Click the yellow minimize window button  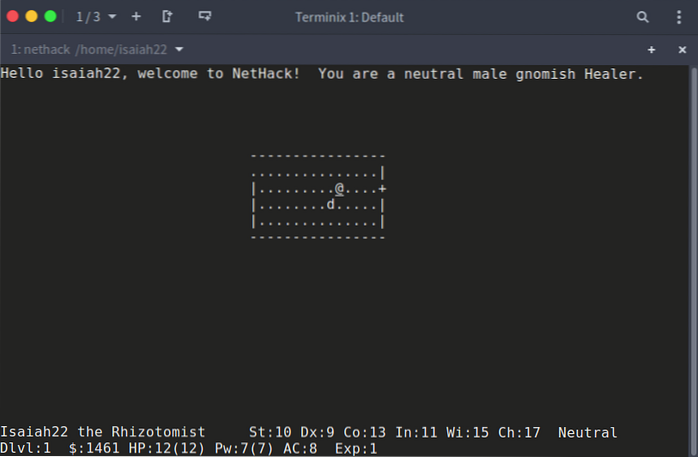click(x=31, y=17)
